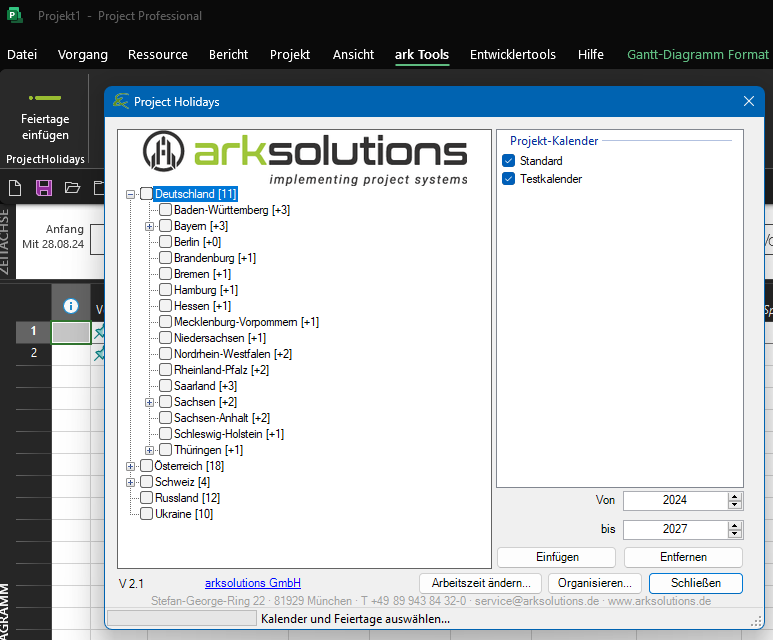Select row 1 header in Gantt table

[x=34, y=332]
